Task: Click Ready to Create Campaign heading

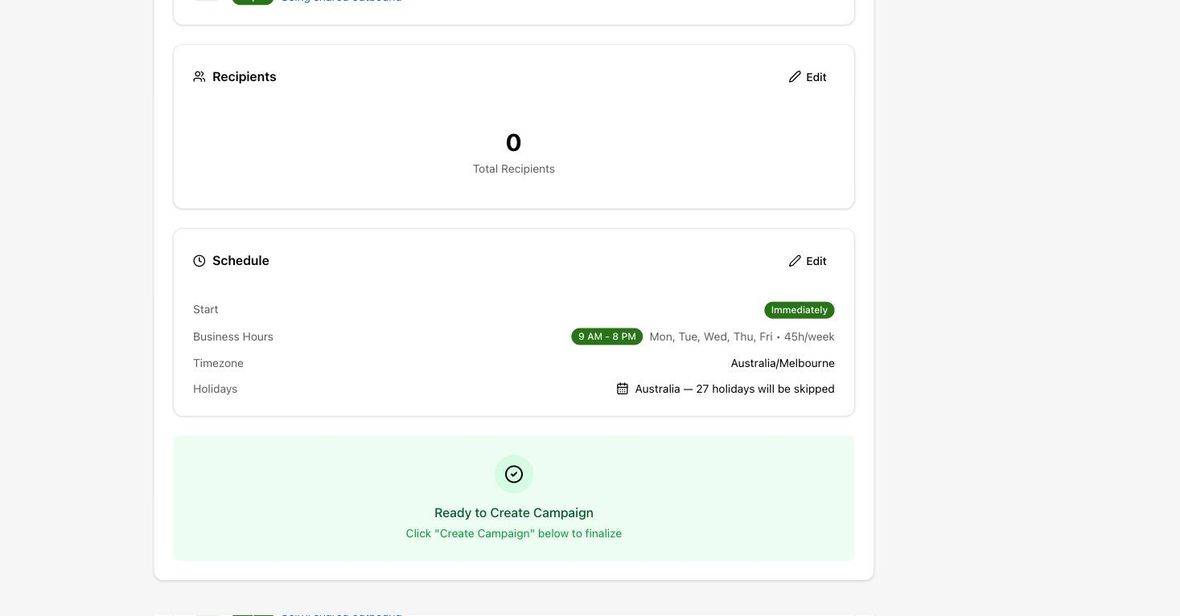Action: click(x=514, y=513)
